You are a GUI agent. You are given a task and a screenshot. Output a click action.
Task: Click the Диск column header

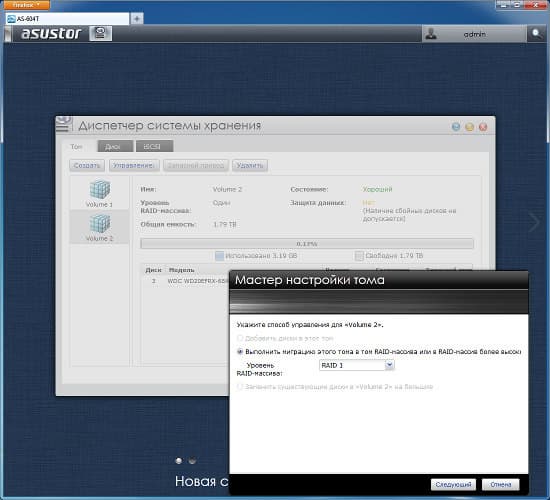pyautogui.click(x=153, y=270)
